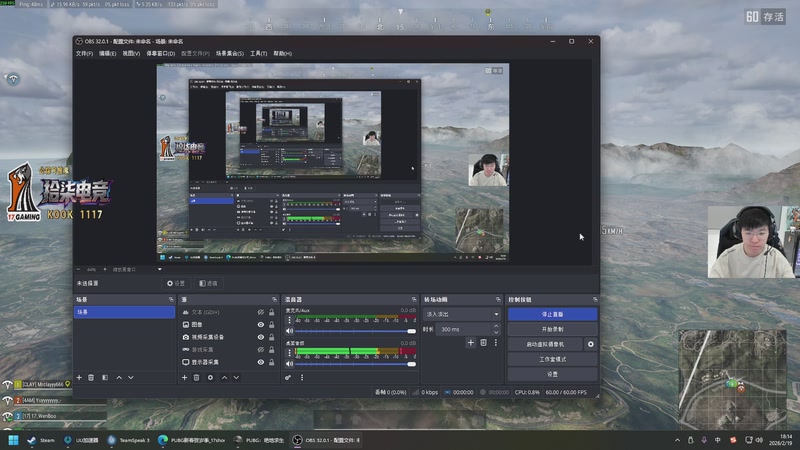800x450 pixels.
Task: Undock the 源 panel with its float icon
Action: 274,299
